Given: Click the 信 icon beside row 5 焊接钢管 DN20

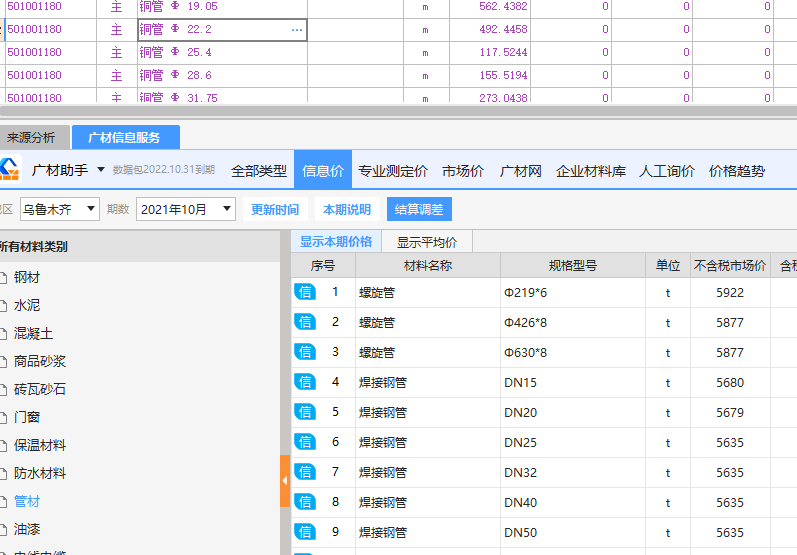Looking at the screenshot, I should coord(305,412).
